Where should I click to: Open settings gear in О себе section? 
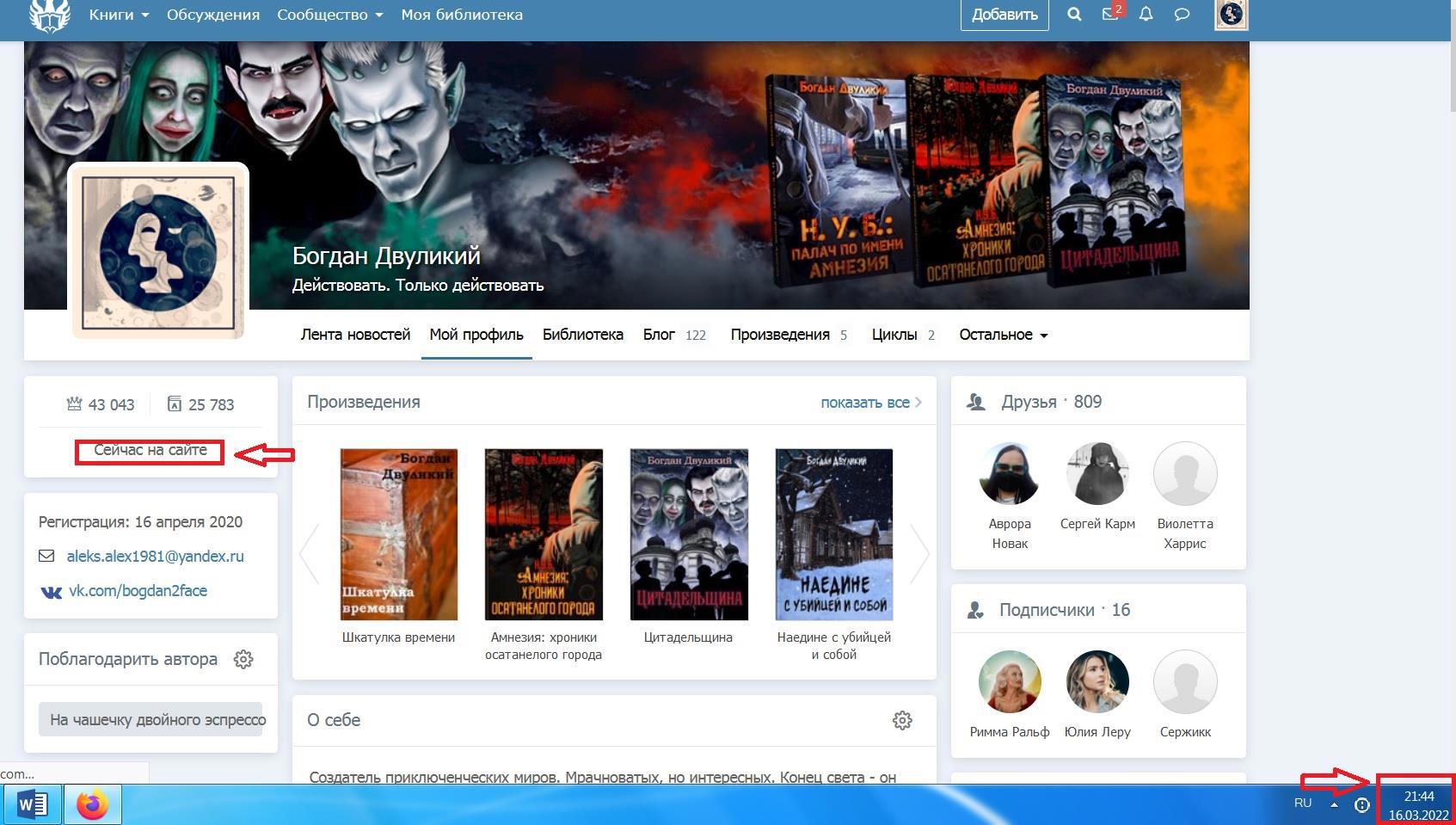click(902, 720)
